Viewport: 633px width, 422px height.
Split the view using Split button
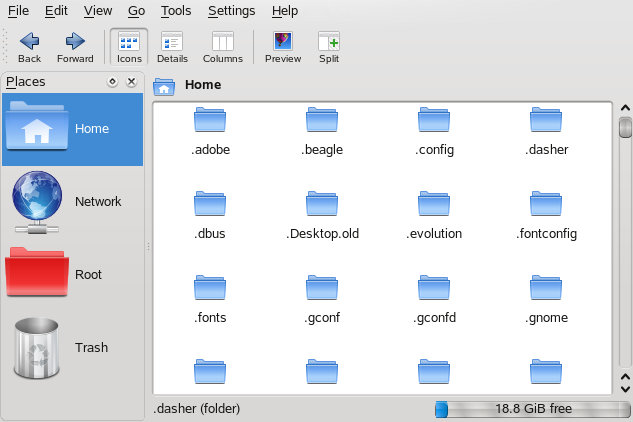tap(329, 47)
